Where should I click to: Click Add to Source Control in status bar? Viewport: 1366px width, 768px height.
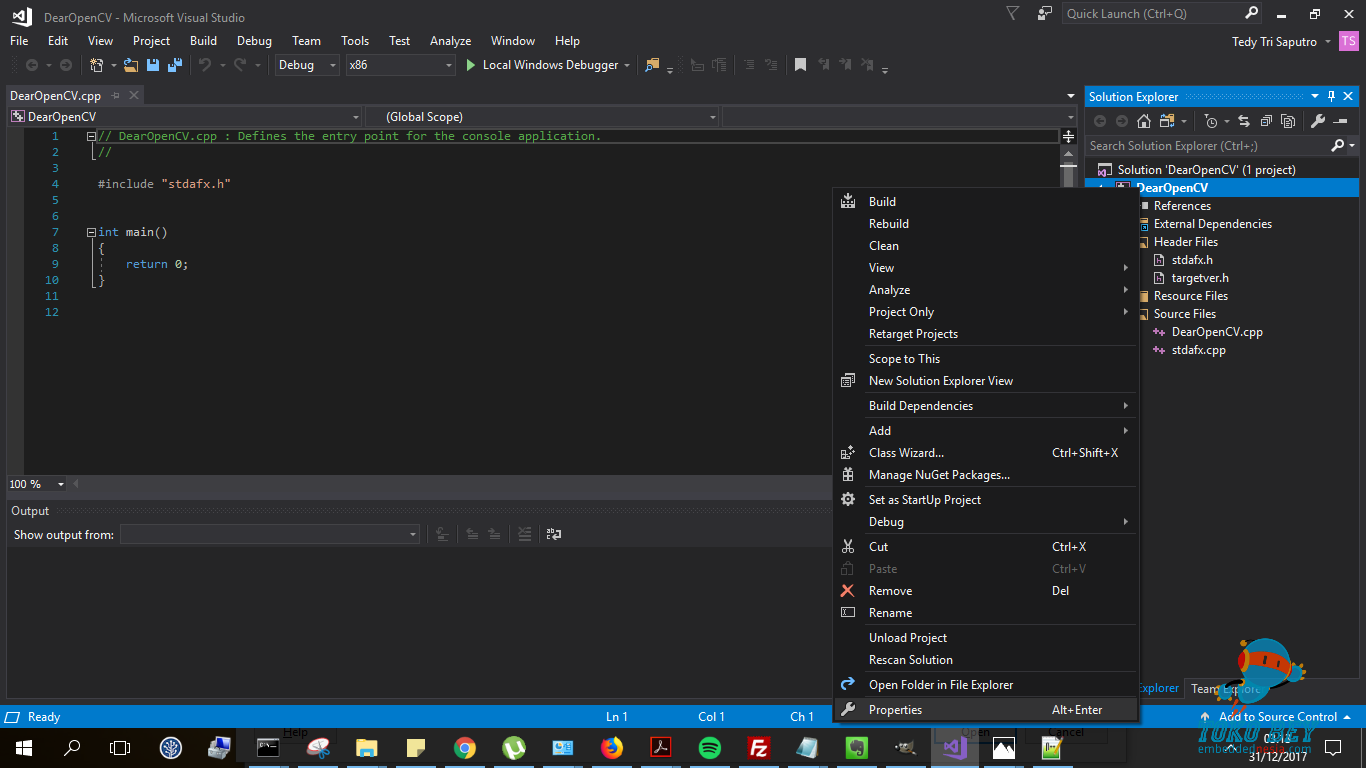(x=1277, y=717)
